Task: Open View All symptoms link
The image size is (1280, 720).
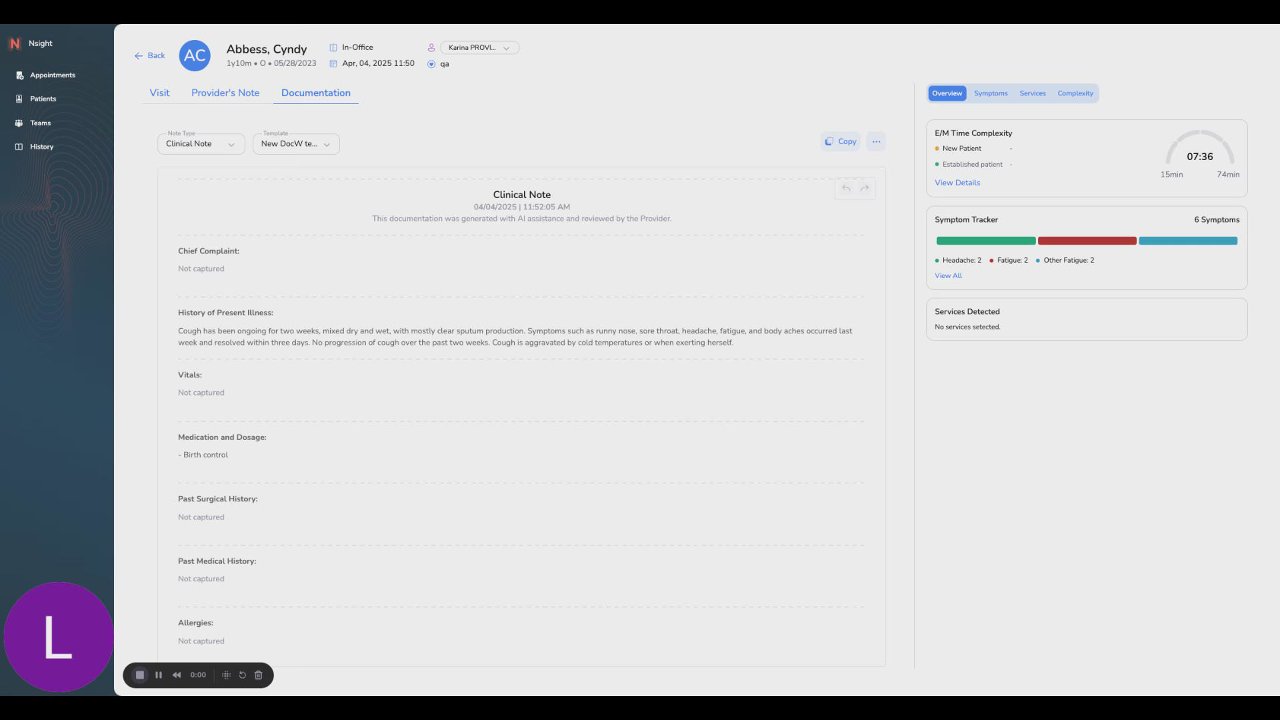Action: point(948,276)
